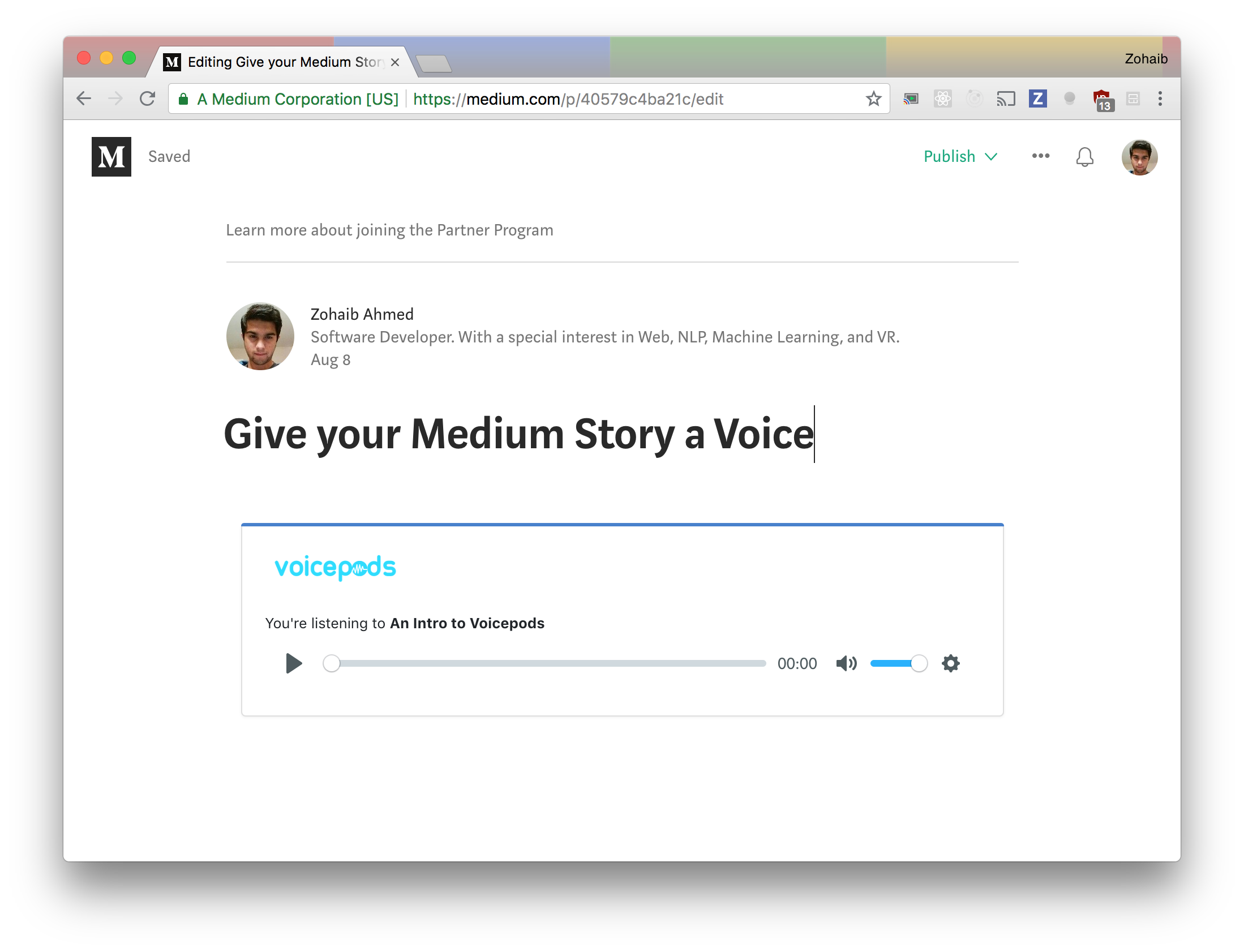Open the profile avatar menu in header
This screenshot has height=952, width=1244.
coord(1139,157)
